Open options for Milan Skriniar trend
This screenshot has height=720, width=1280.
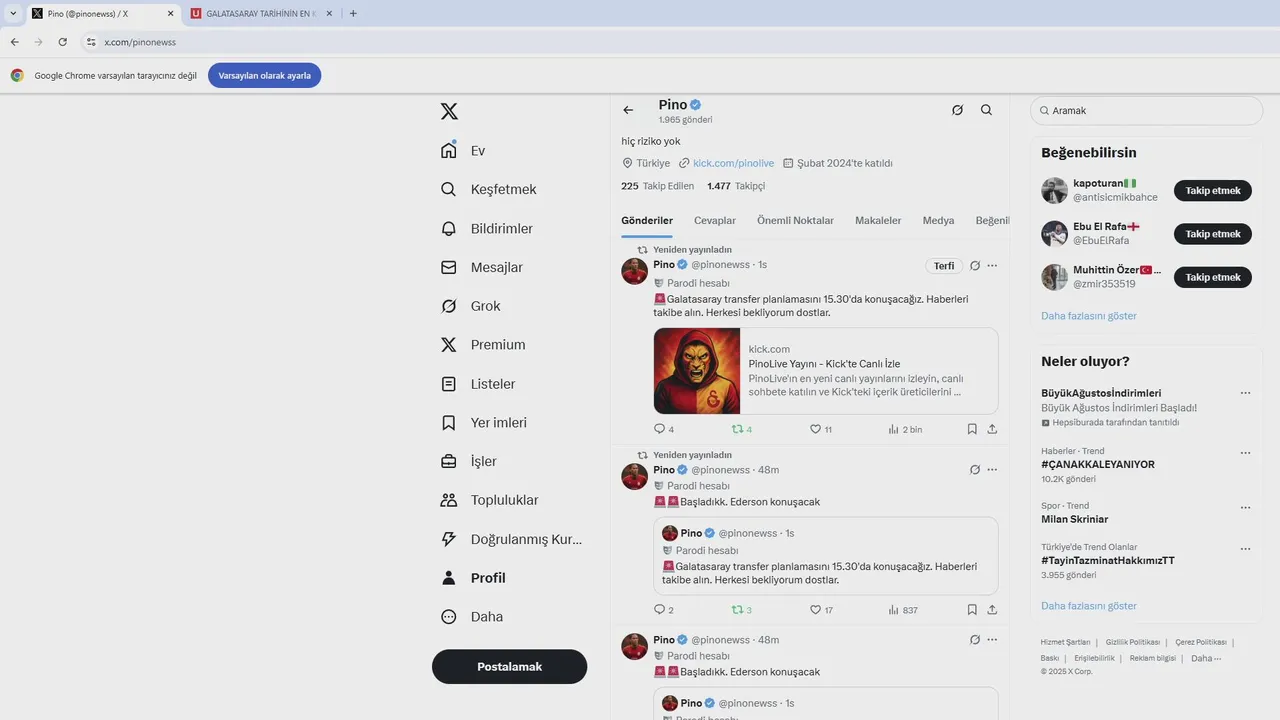tap(1245, 508)
